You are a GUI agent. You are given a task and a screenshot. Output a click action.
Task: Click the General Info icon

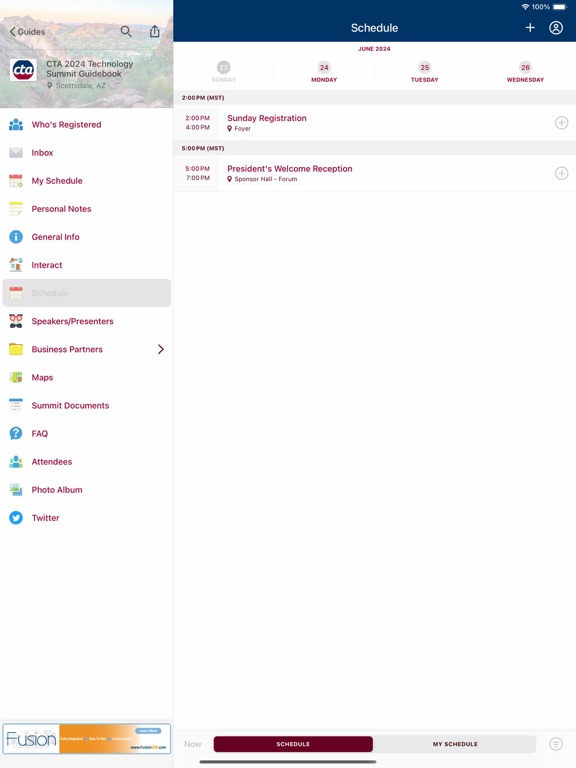(16, 237)
